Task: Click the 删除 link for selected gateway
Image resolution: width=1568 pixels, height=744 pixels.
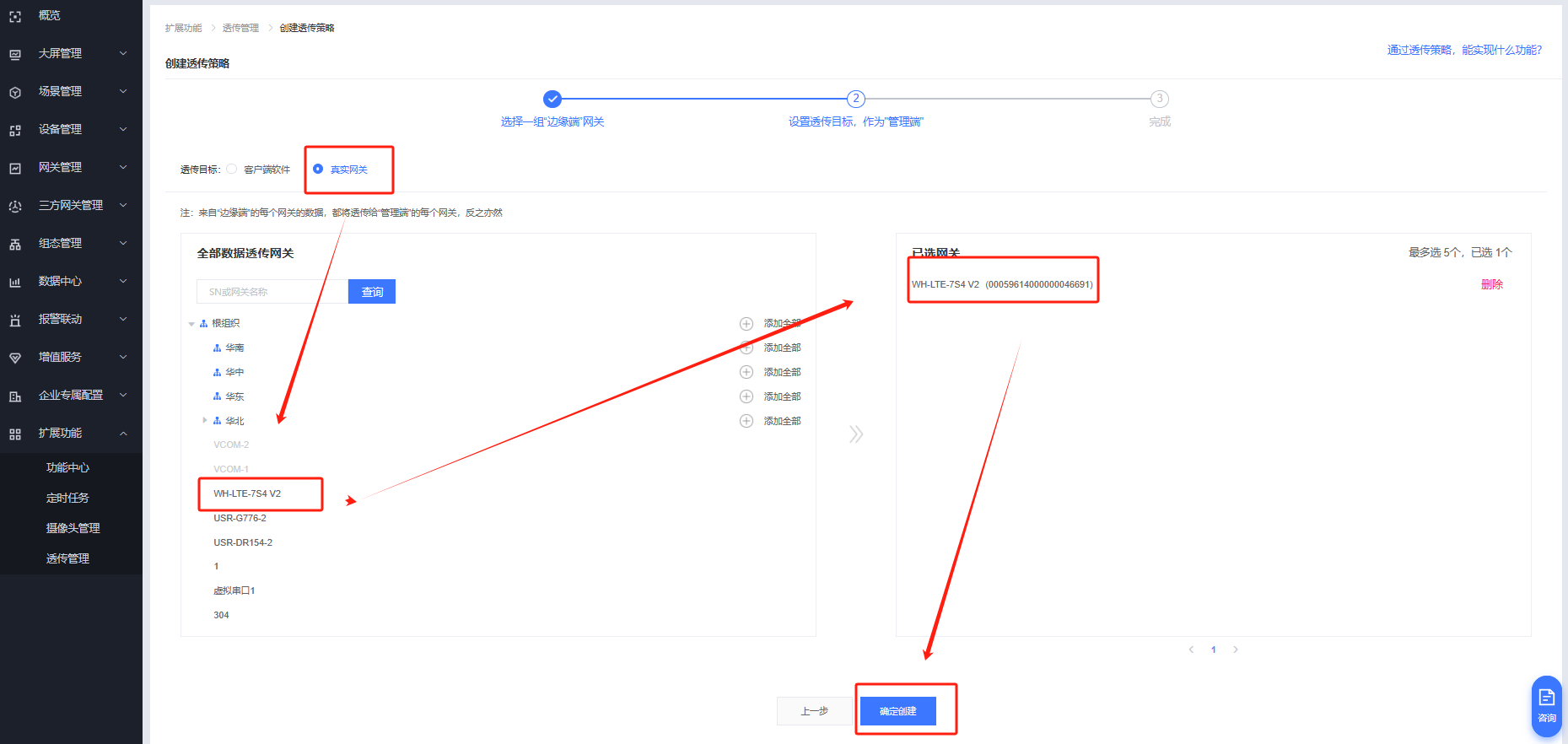Action: pos(1491,285)
